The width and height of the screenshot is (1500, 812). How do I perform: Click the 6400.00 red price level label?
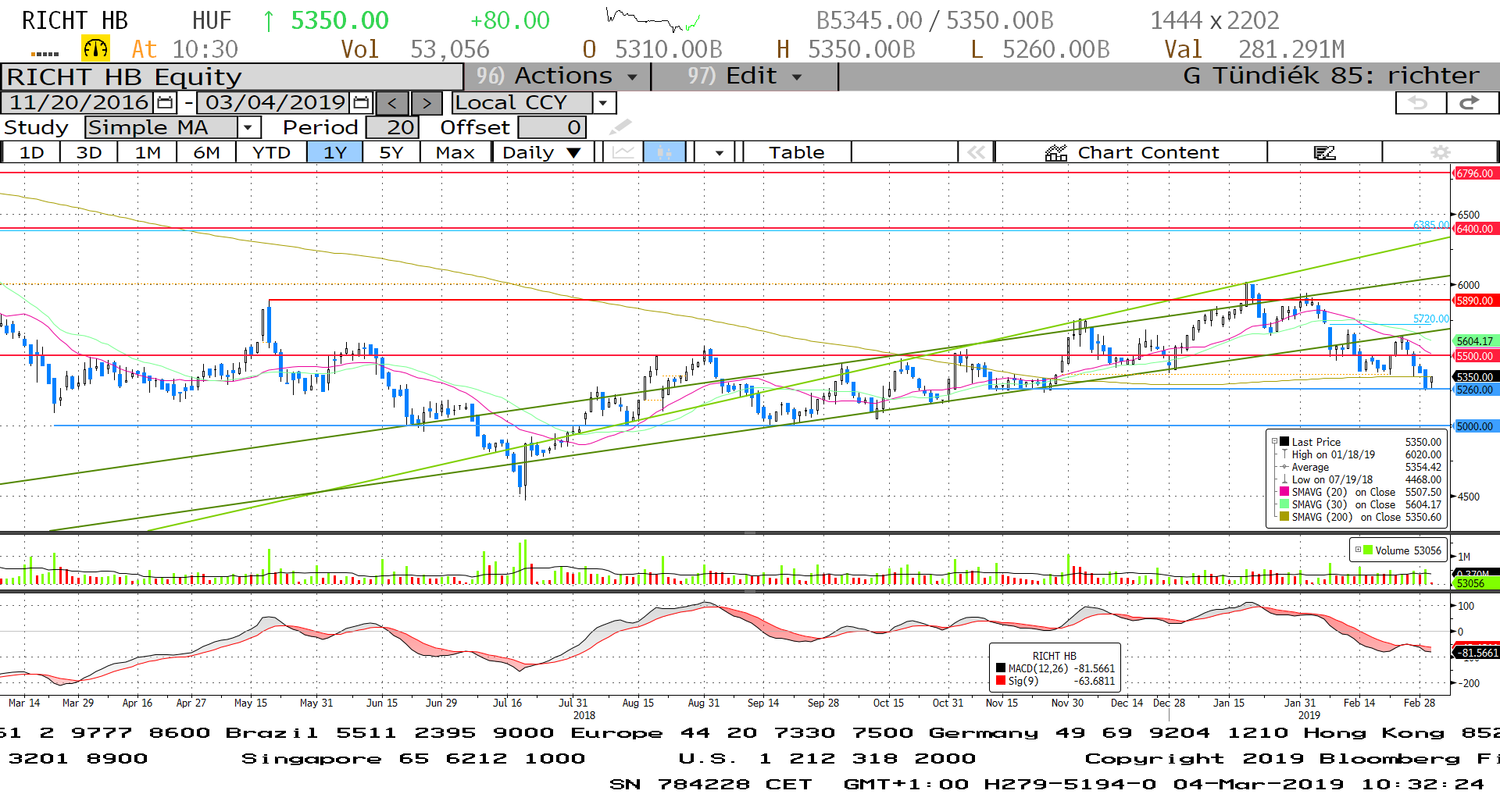coord(1475,229)
